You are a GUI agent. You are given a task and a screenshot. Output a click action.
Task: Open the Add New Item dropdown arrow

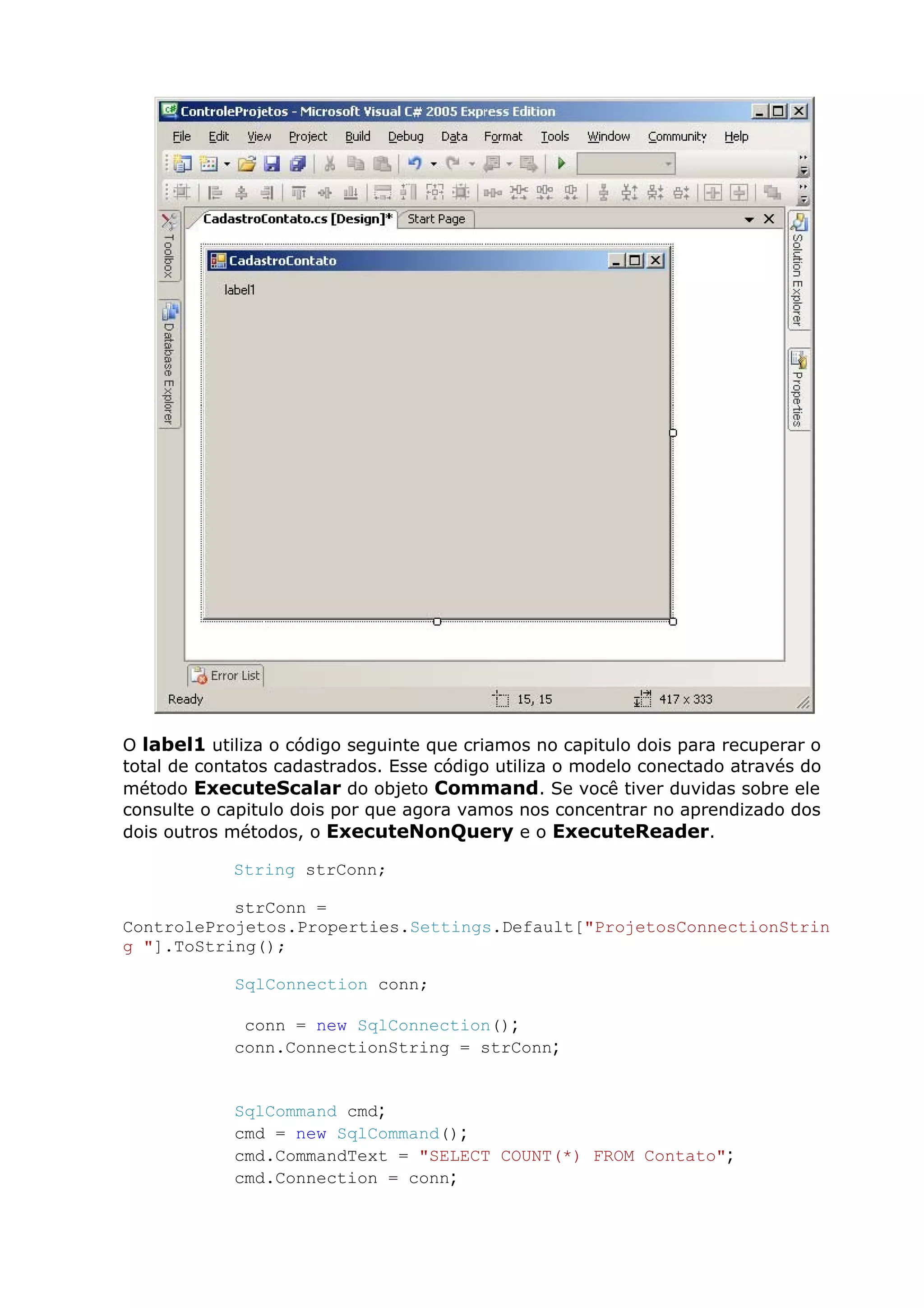pos(226,164)
